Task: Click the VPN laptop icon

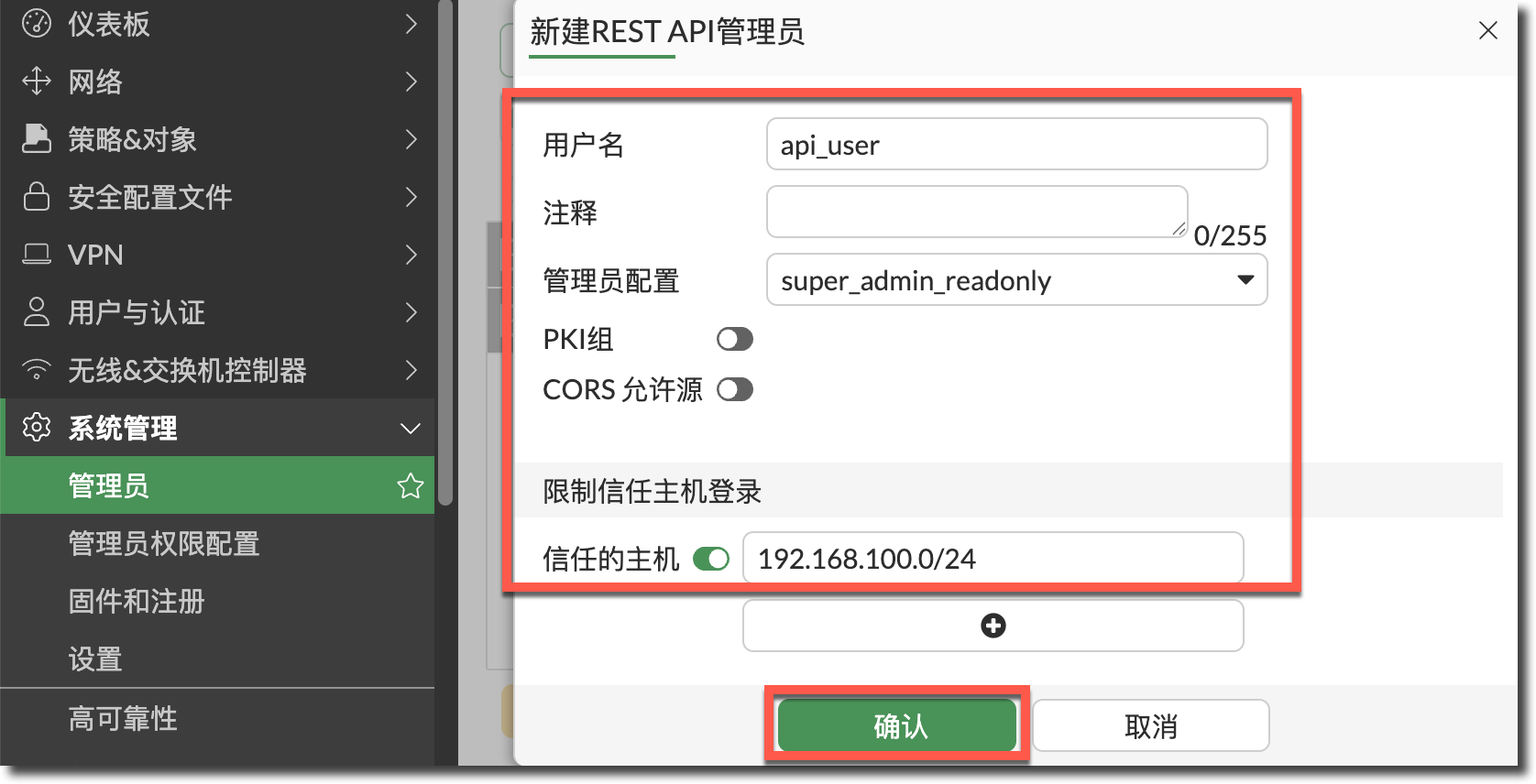Action: pos(36,255)
